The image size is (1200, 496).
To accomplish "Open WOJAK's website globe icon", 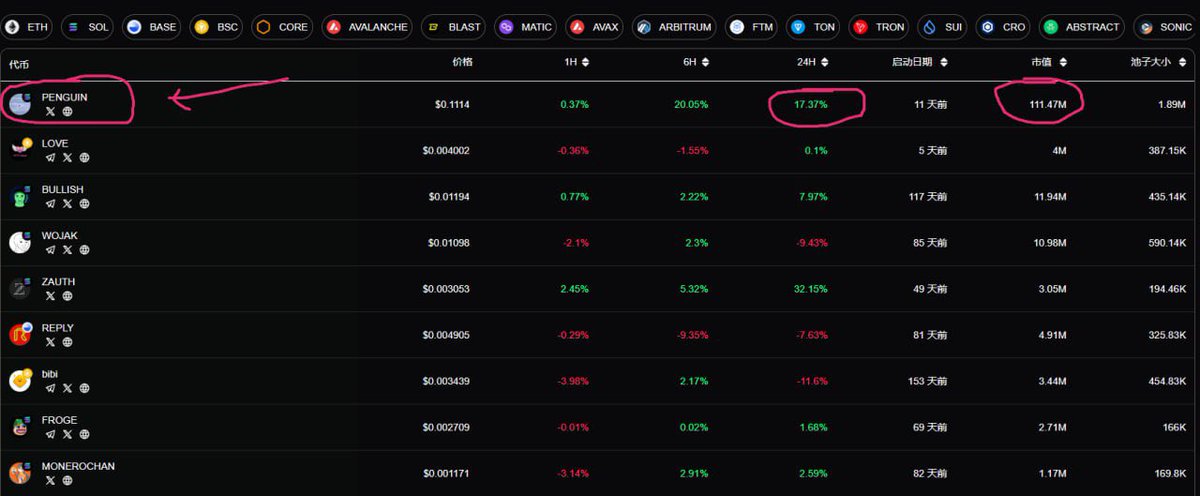I will tap(84, 249).
